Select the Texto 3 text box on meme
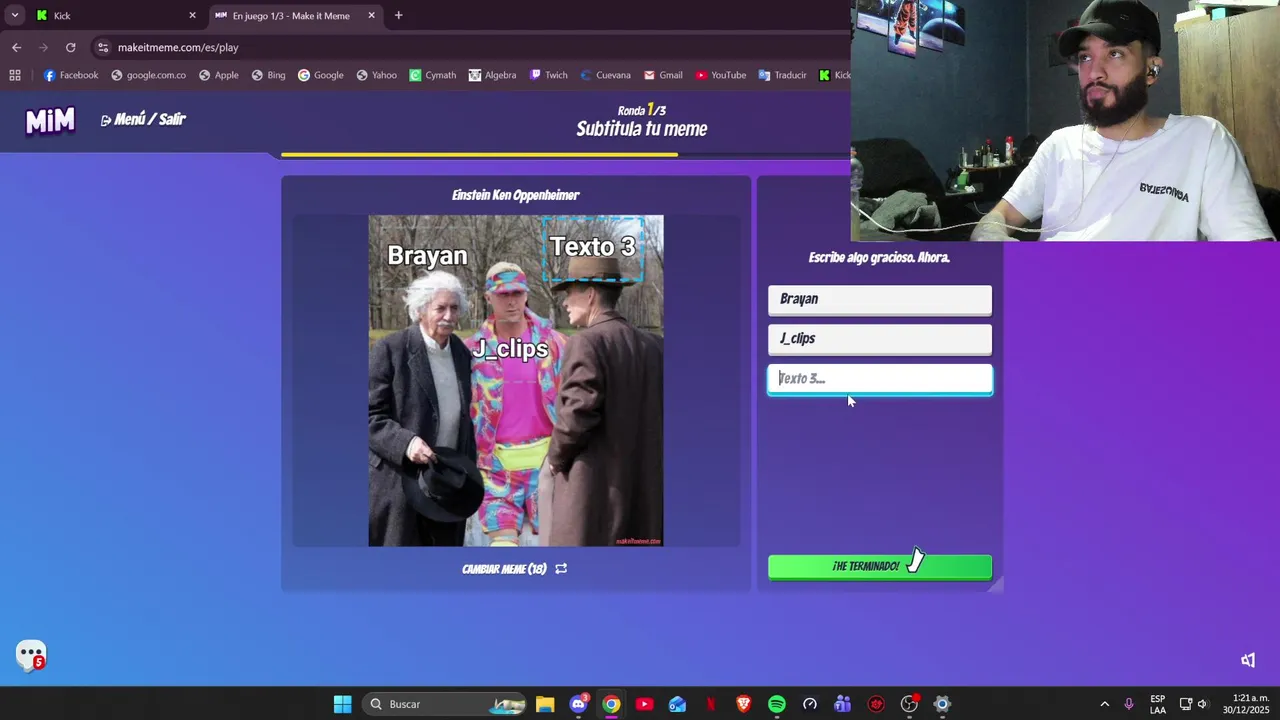The height and width of the screenshot is (720, 1280). pyautogui.click(x=592, y=247)
